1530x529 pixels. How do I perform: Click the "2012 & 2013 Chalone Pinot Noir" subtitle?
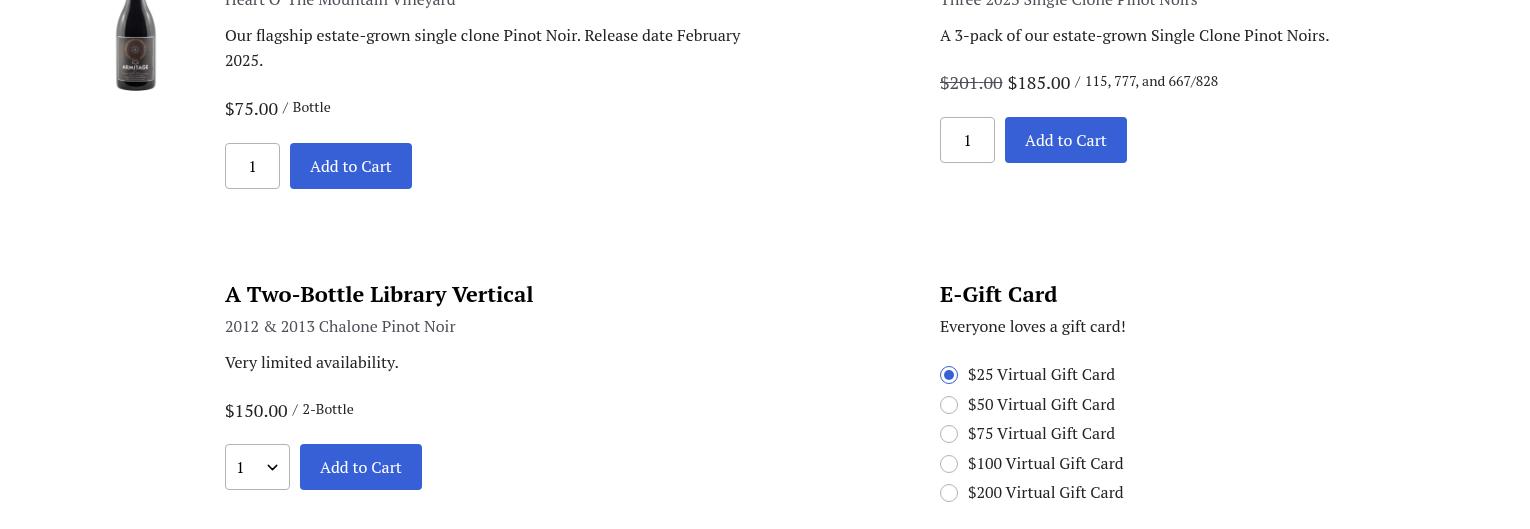tap(340, 326)
